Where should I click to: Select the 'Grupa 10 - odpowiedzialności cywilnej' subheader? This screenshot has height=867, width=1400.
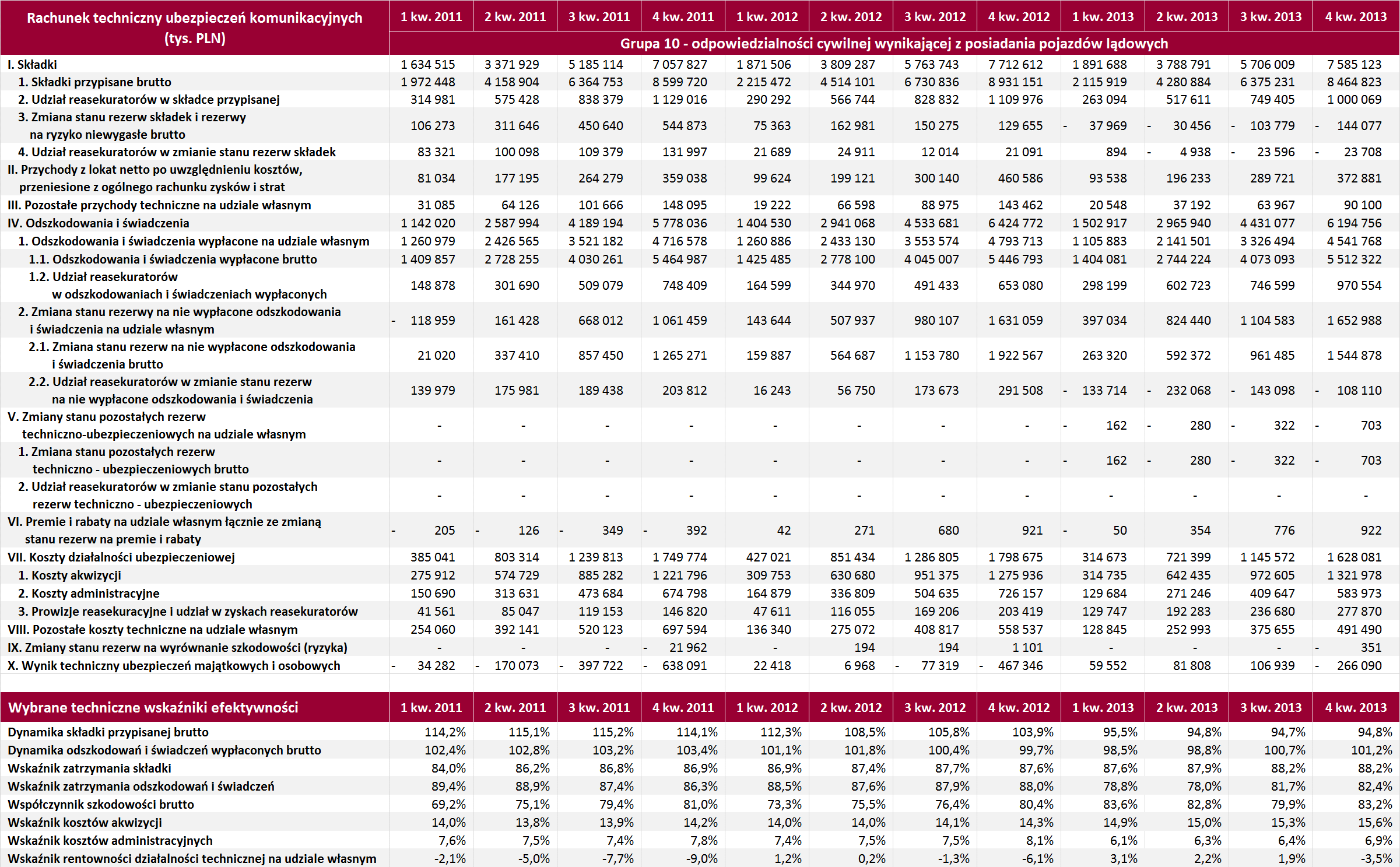tap(894, 44)
